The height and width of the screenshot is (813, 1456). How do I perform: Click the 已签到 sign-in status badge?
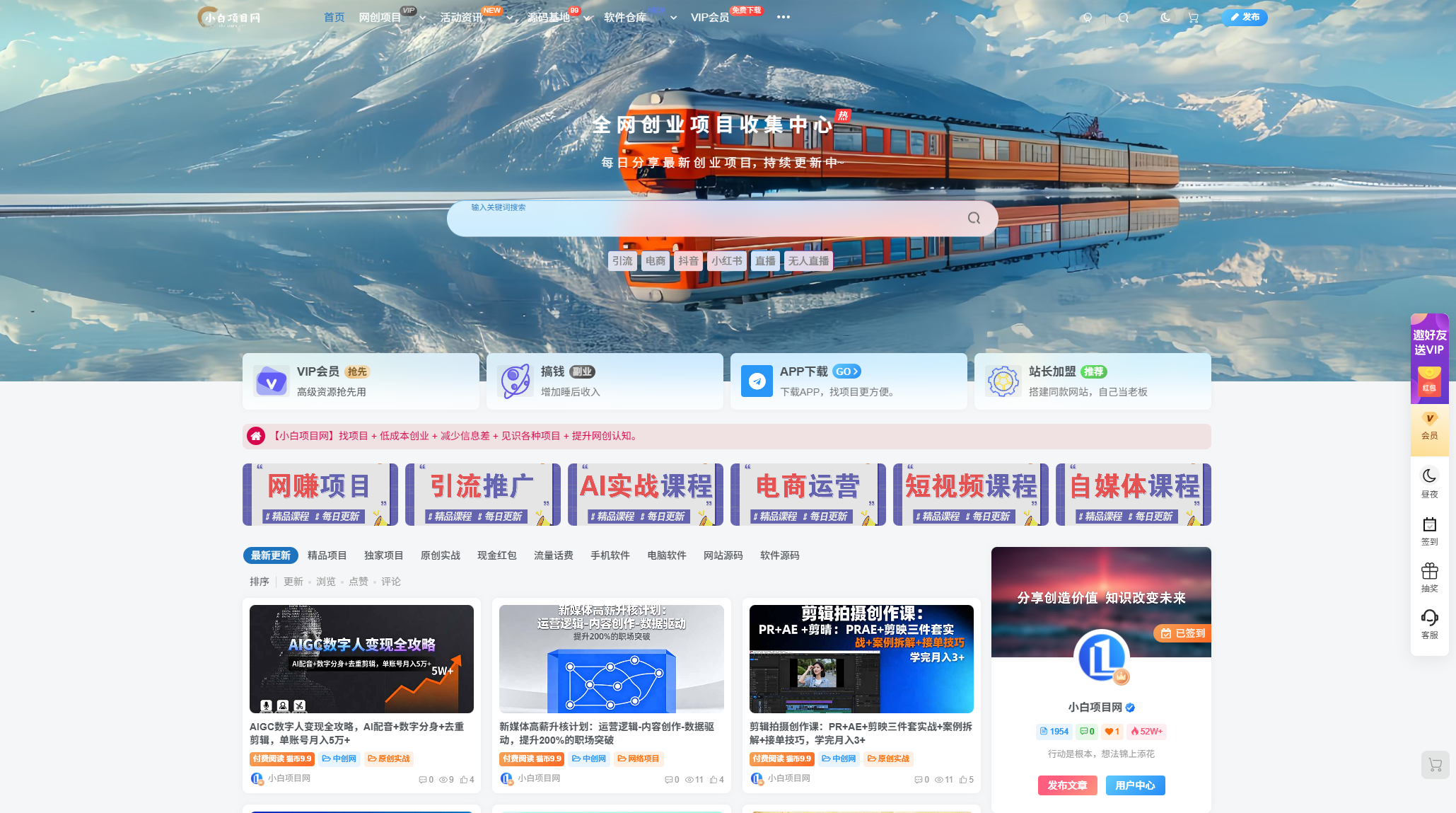1182,633
